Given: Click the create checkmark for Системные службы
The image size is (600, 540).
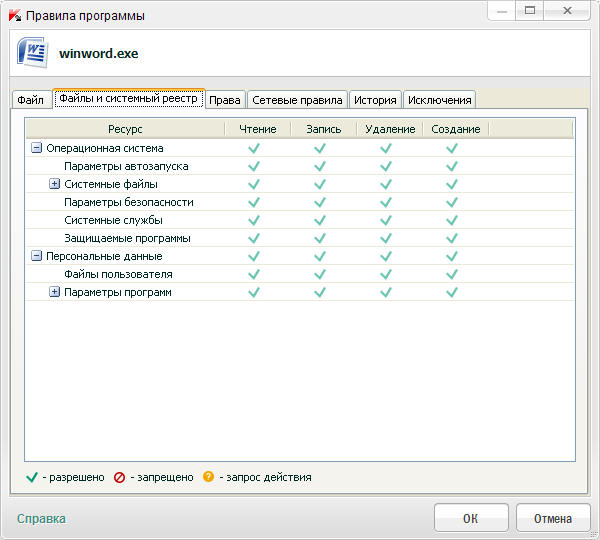Looking at the screenshot, I should point(452,220).
